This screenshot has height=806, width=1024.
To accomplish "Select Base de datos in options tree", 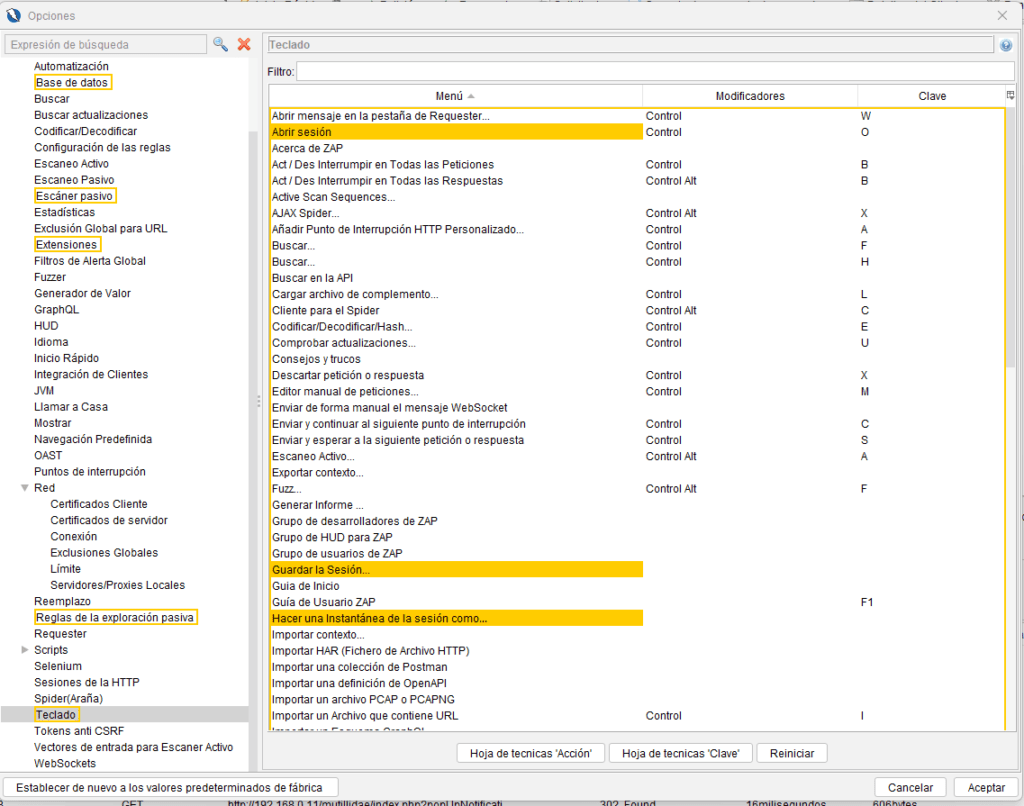I will click(x=72, y=82).
